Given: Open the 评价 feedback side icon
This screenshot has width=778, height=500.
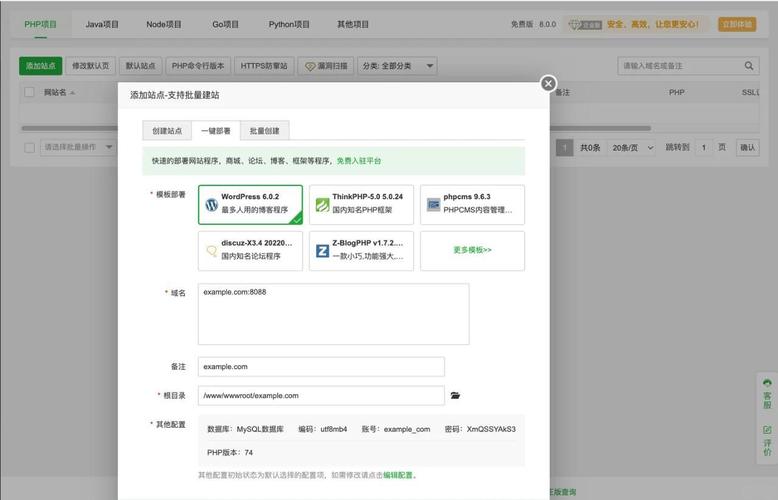Looking at the screenshot, I should point(767,440).
